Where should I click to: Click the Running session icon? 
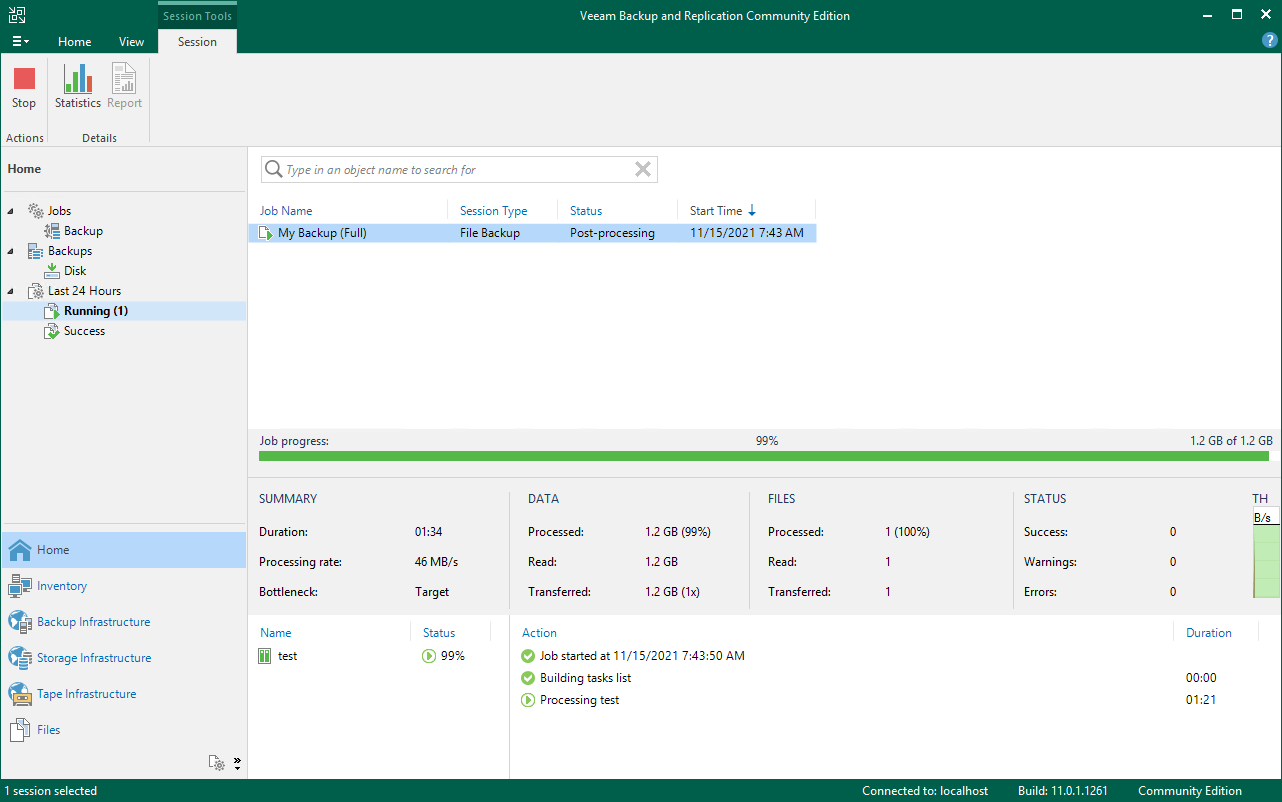tap(52, 311)
